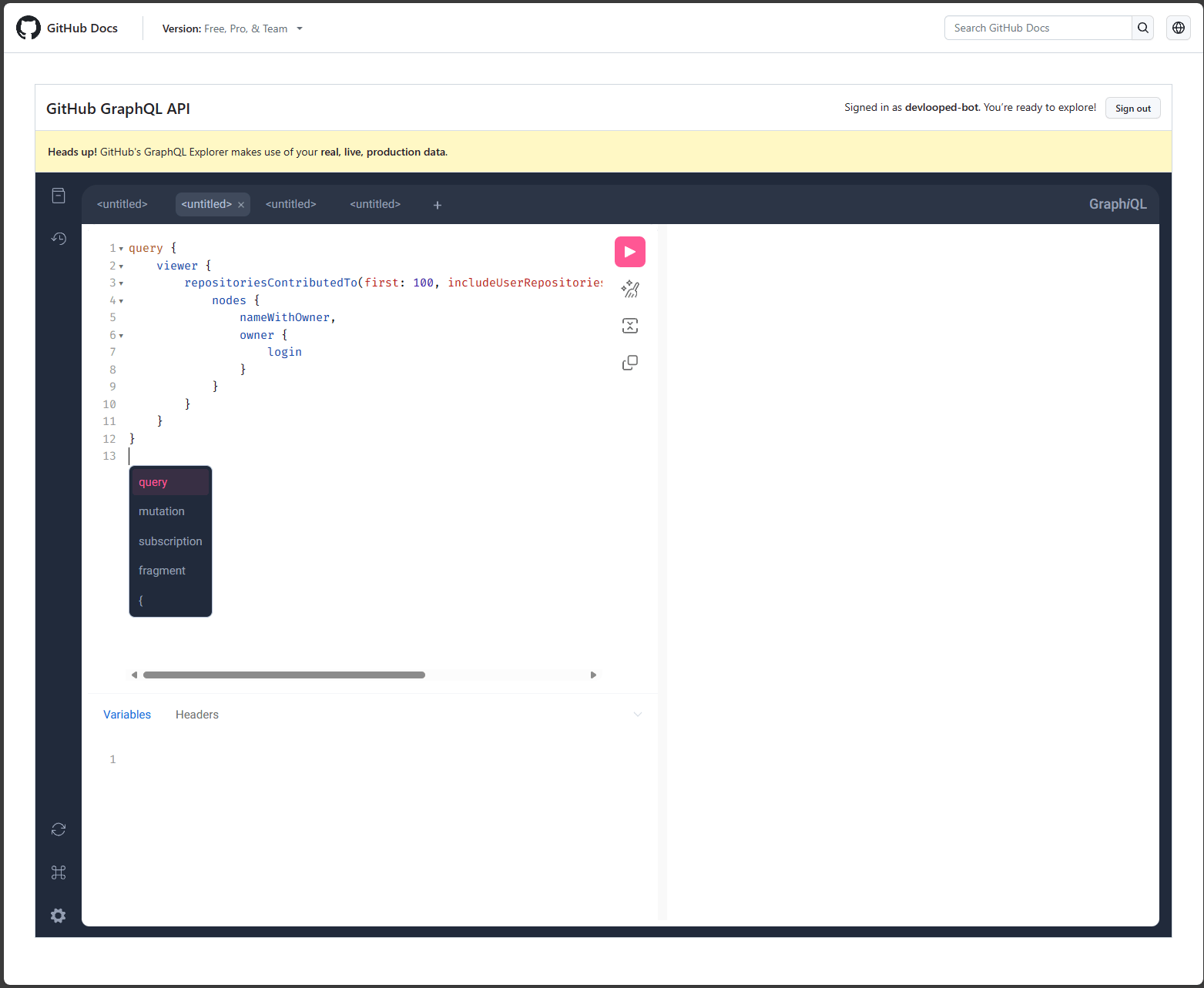Click the login field in query

coord(284,352)
